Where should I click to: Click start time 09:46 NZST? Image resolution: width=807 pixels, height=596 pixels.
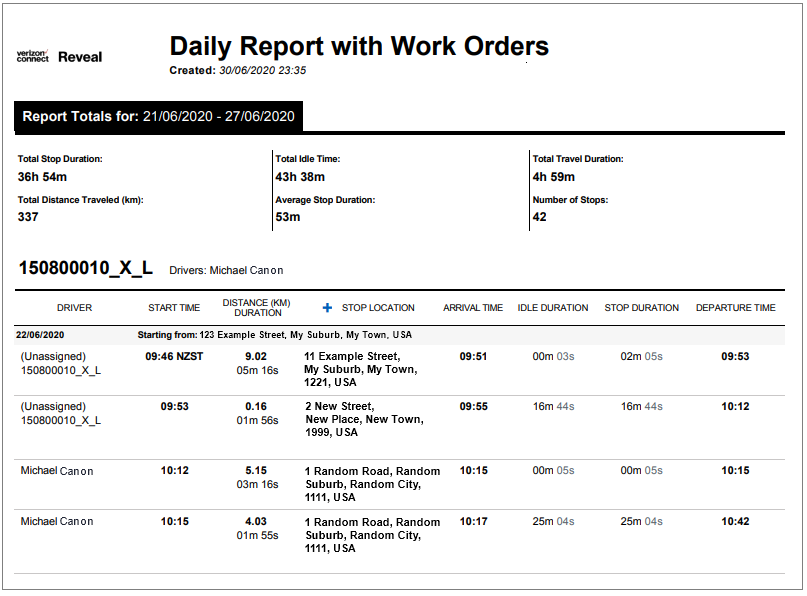(174, 357)
